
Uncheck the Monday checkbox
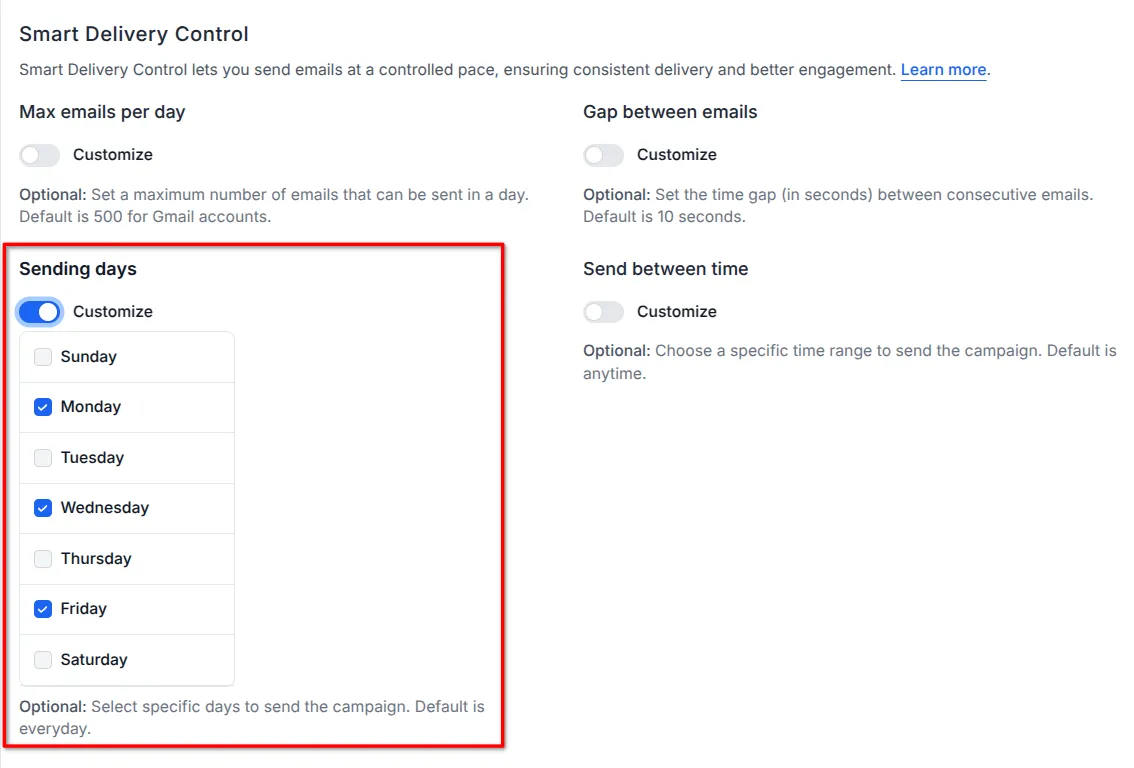pos(43,407)
